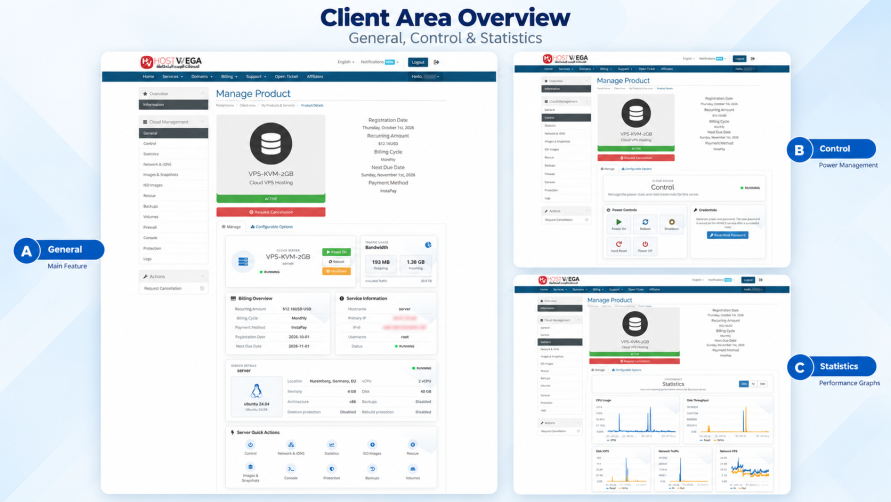Click Power Off tile in Control panel
The height and width of the screenshot is (502, 891).
(645, 246)
